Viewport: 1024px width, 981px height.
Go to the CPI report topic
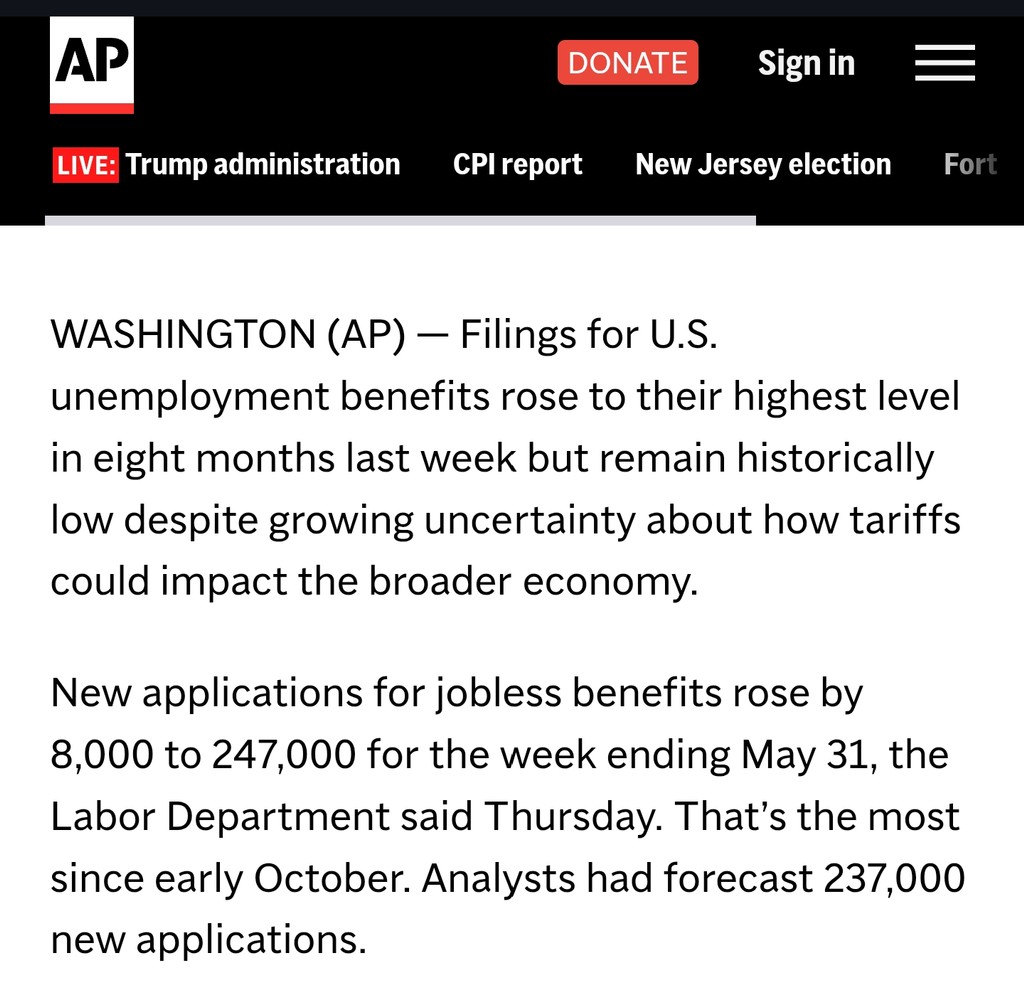[x=517, y=165]
